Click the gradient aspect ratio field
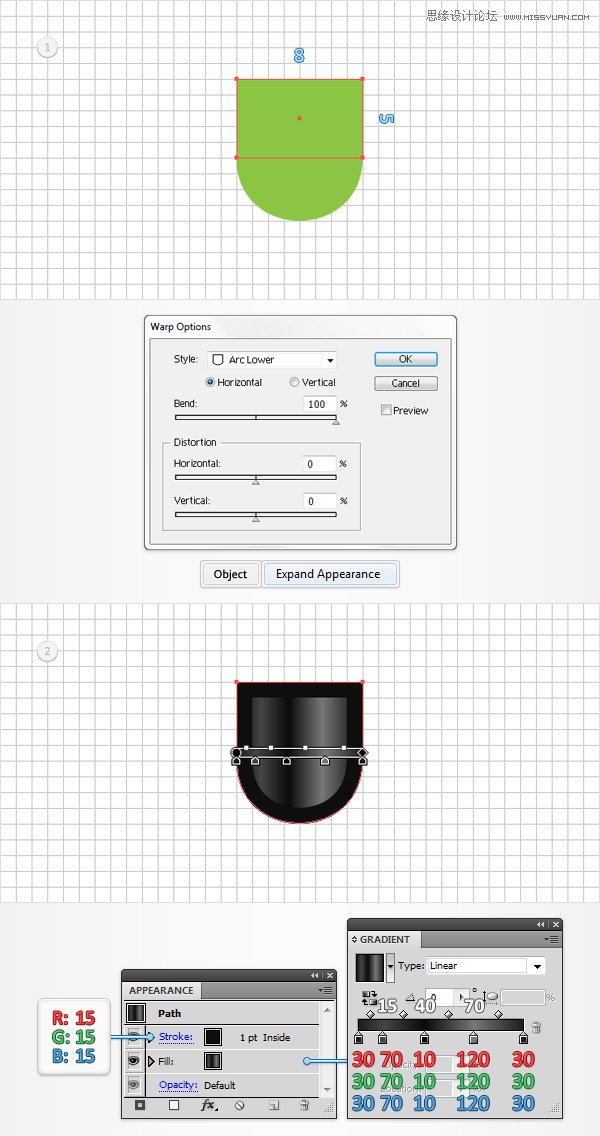600x1136 pixels. (522, 998)
